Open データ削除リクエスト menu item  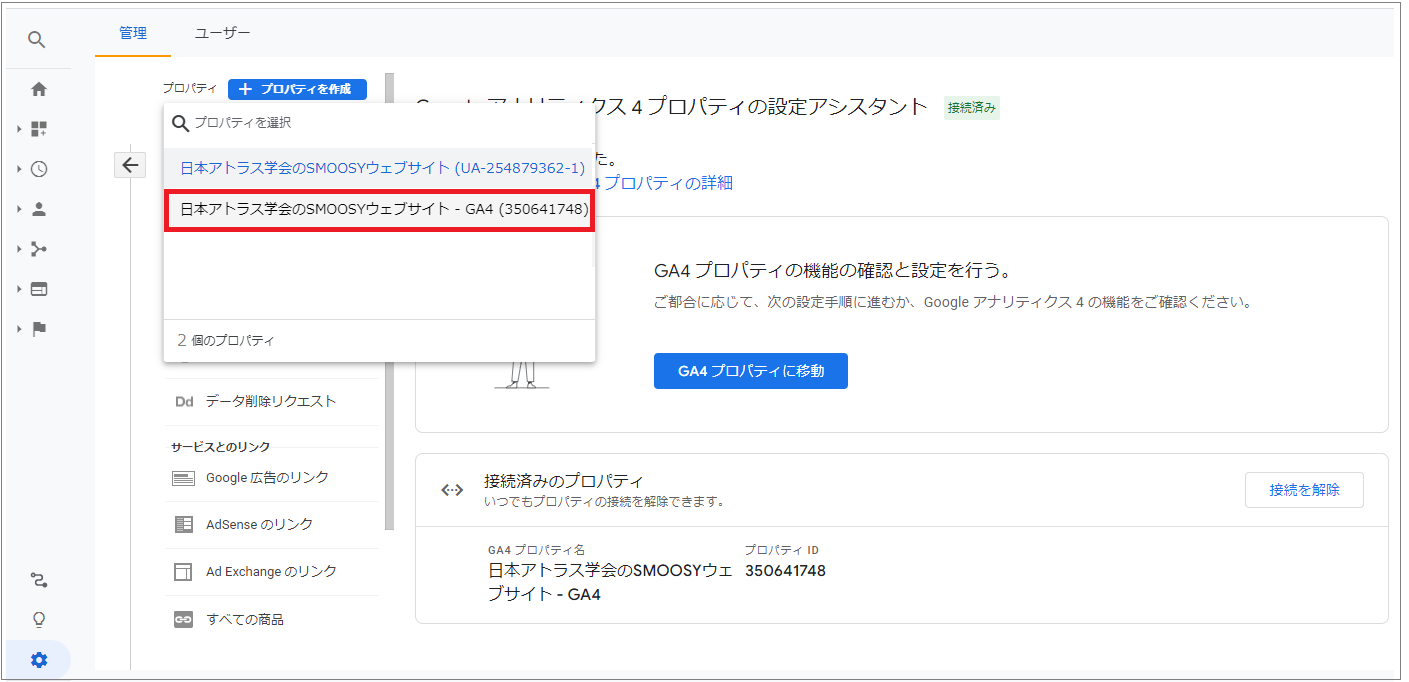270,401
